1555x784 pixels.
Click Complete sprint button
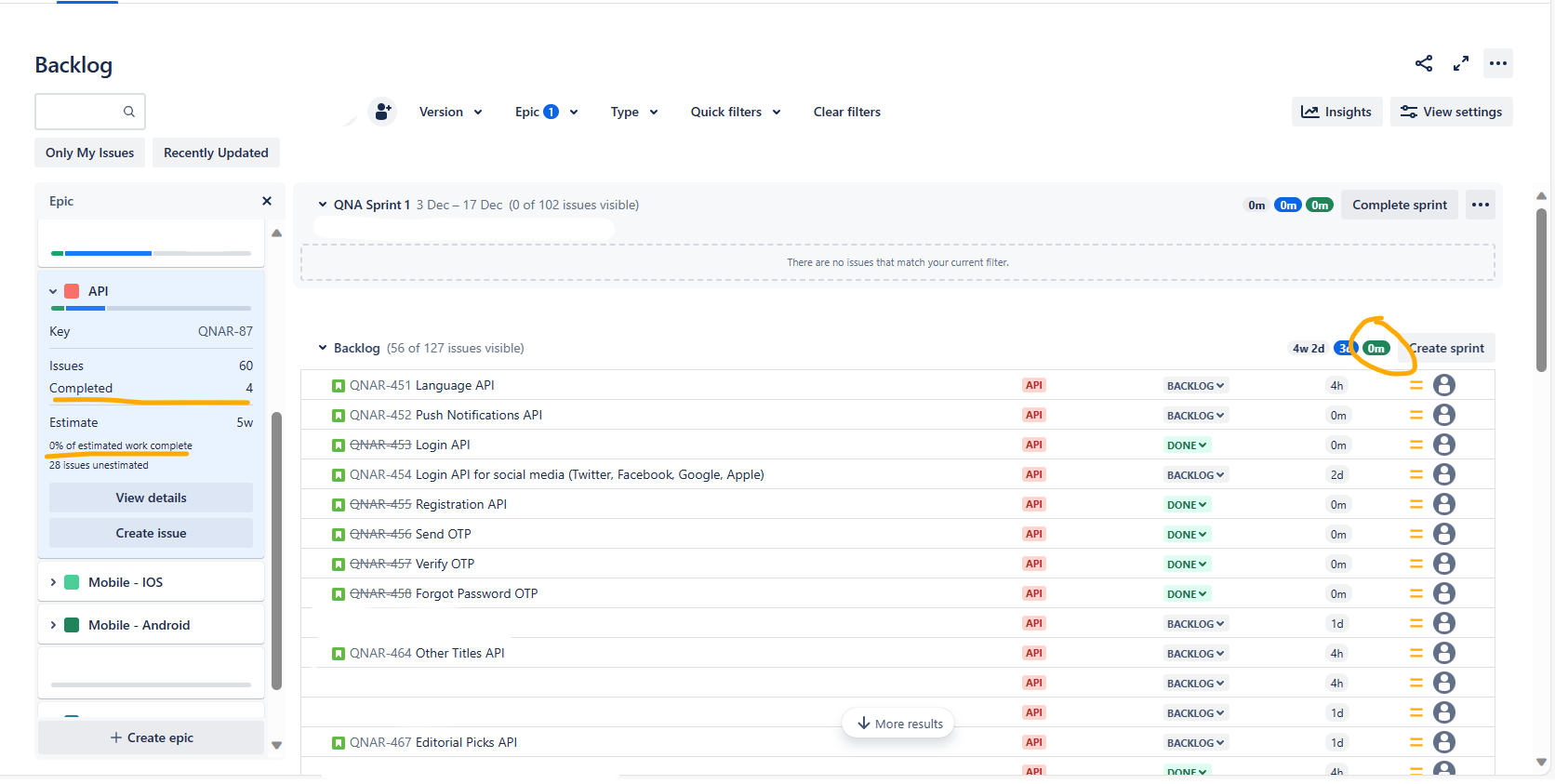[x=1400, y=205]
